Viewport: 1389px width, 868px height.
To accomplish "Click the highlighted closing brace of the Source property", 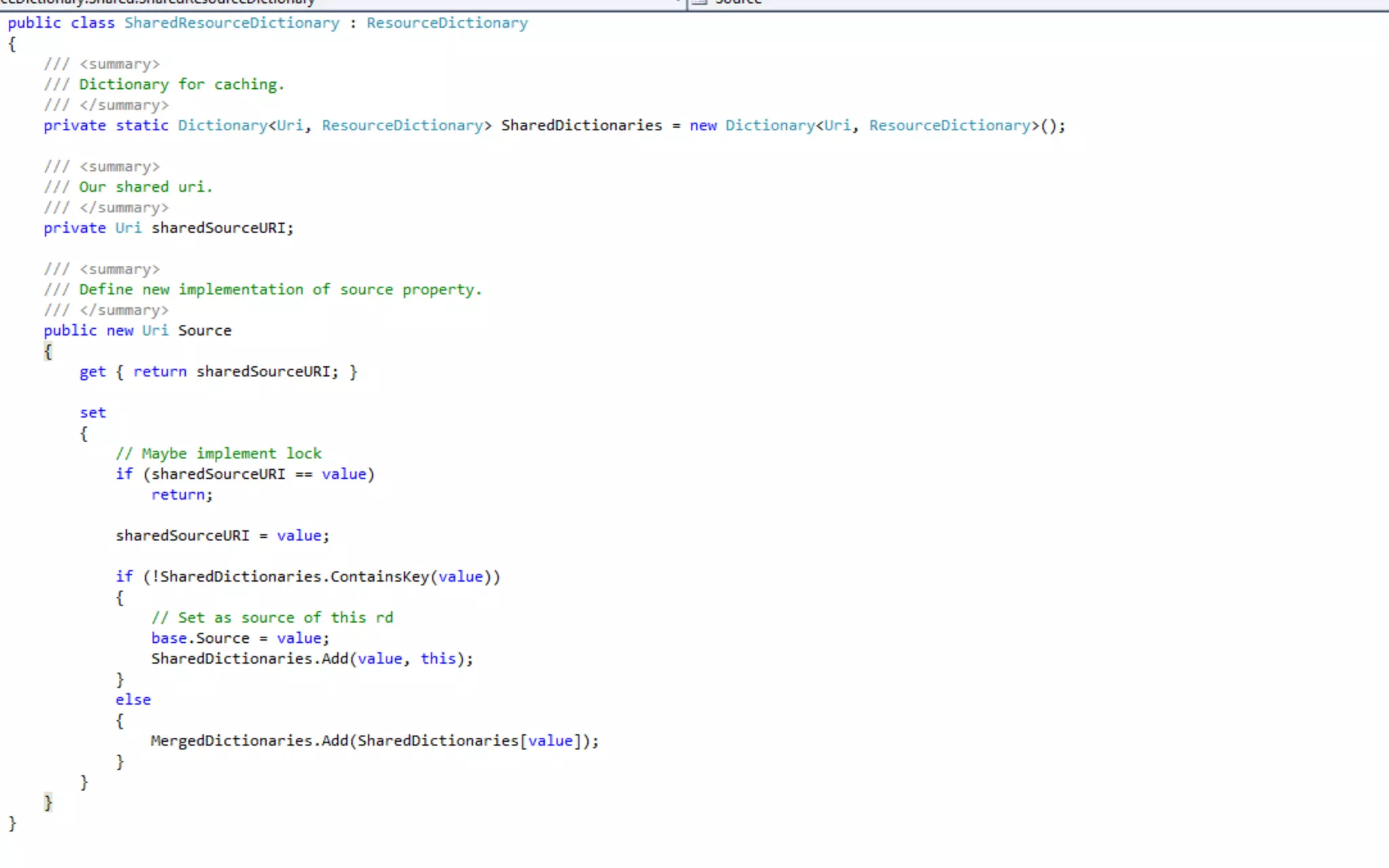I will (x=47, y=803).
